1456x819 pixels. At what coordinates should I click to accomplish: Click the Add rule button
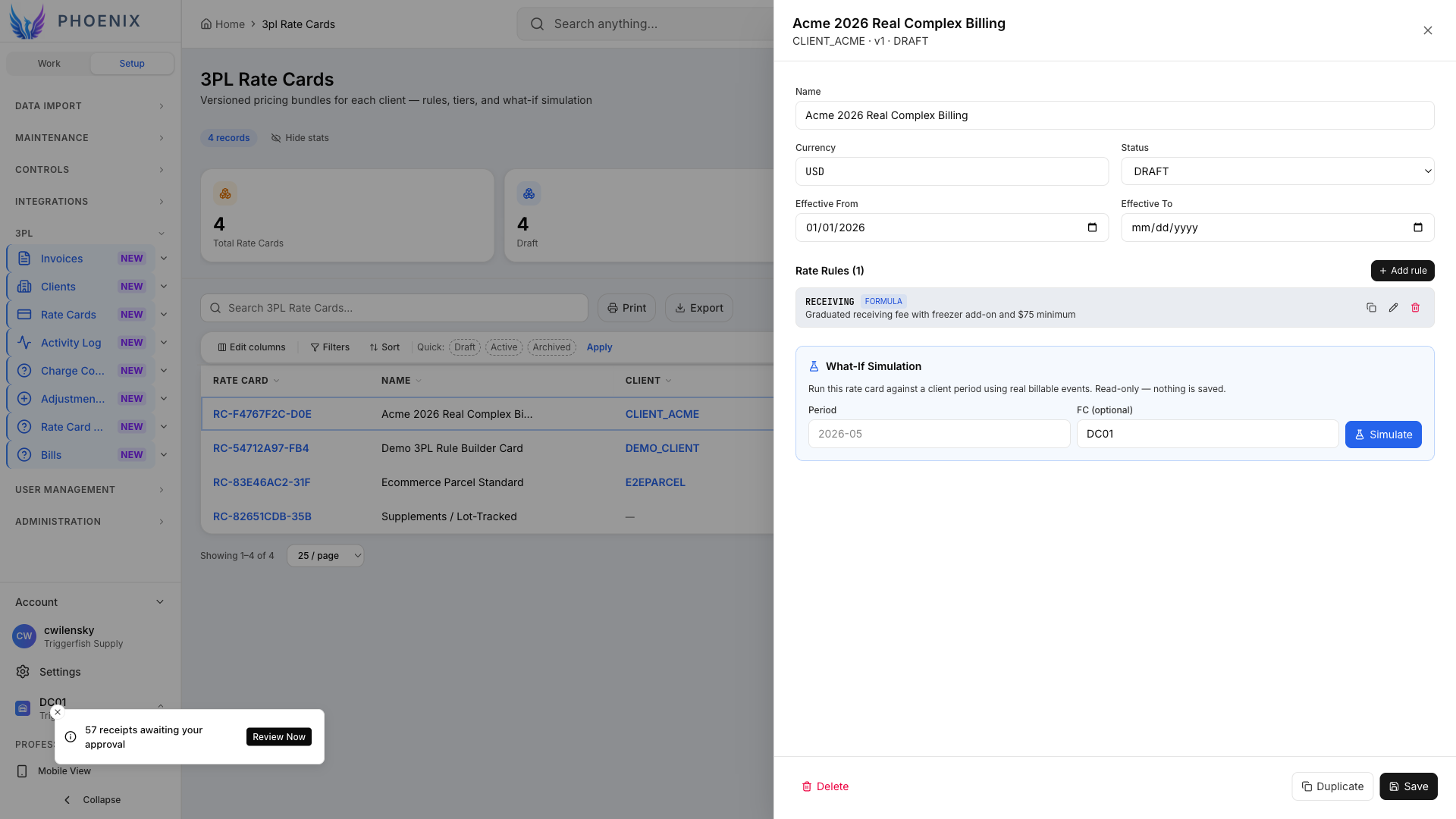(1402, 271)
